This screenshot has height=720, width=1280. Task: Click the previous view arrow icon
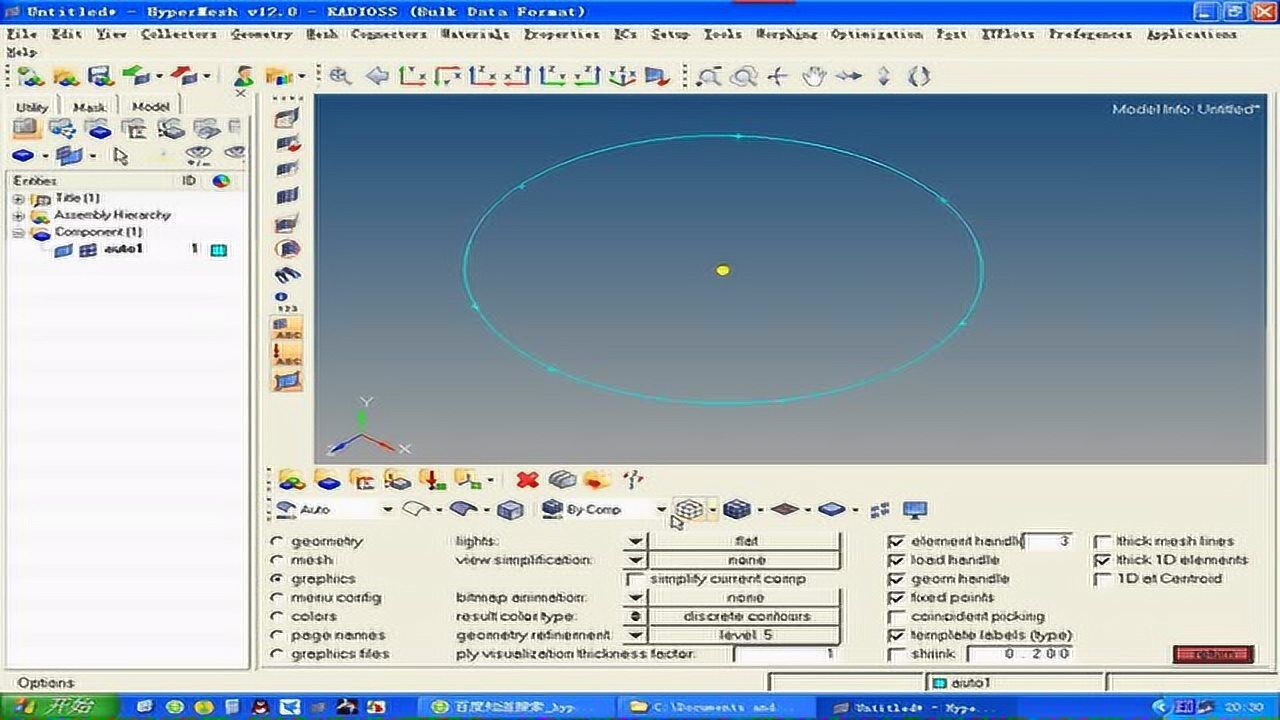(377, 76)
